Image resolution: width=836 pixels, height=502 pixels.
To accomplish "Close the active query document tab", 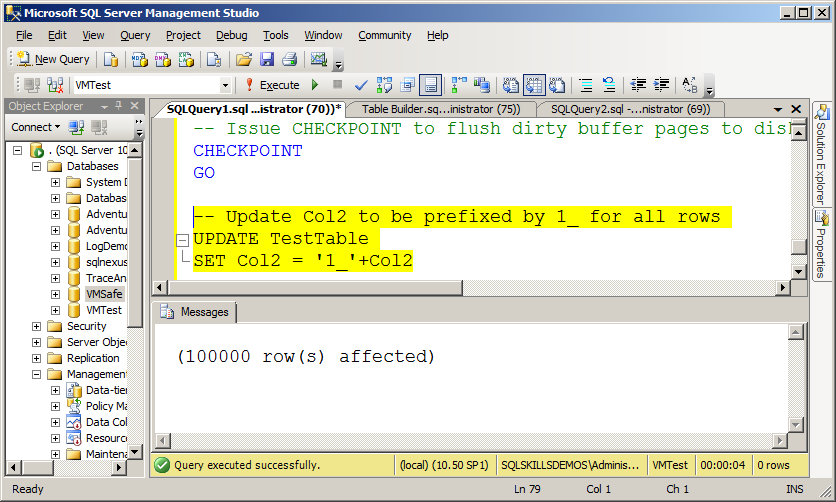I will pos(796,109).
